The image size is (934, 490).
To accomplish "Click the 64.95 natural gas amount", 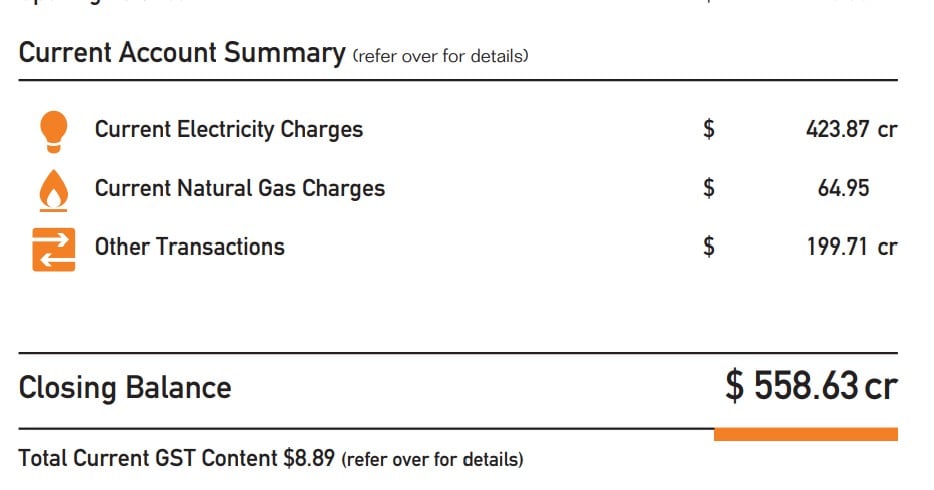I will pos(843,188).
